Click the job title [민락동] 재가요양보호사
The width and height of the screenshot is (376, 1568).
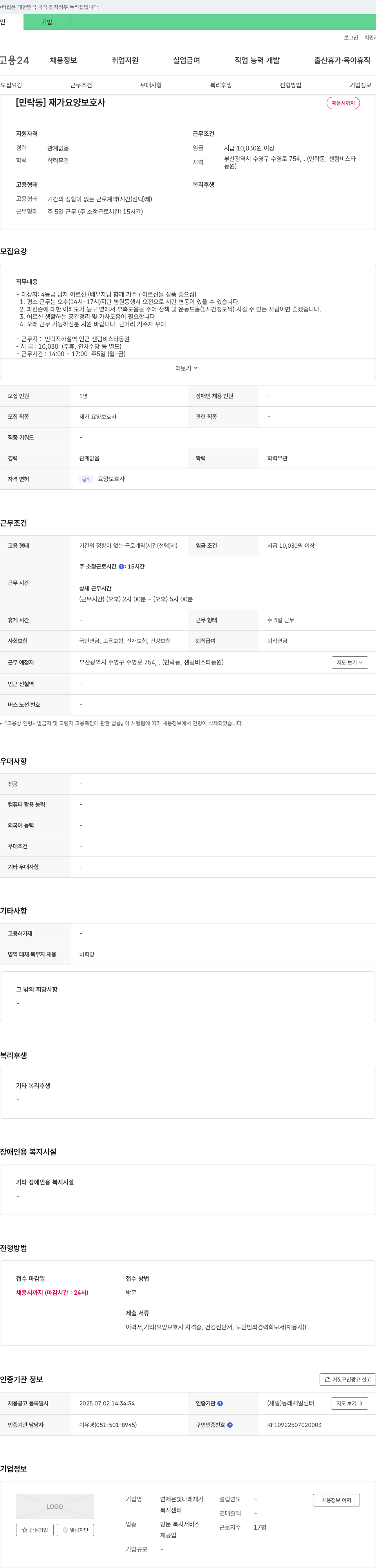coord(61,102)
